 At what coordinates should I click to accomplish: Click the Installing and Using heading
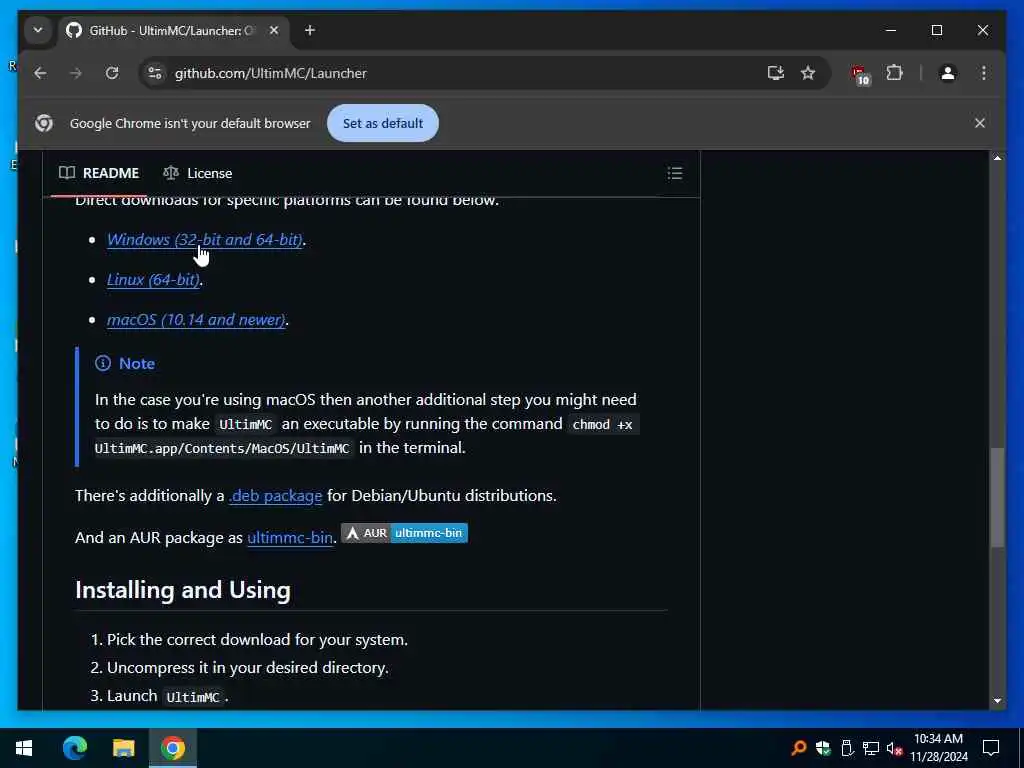click(183, 590)
